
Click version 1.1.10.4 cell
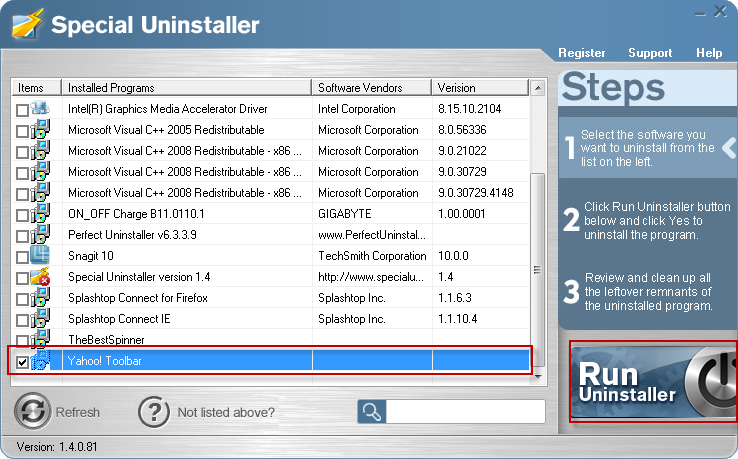click(457, 319)
